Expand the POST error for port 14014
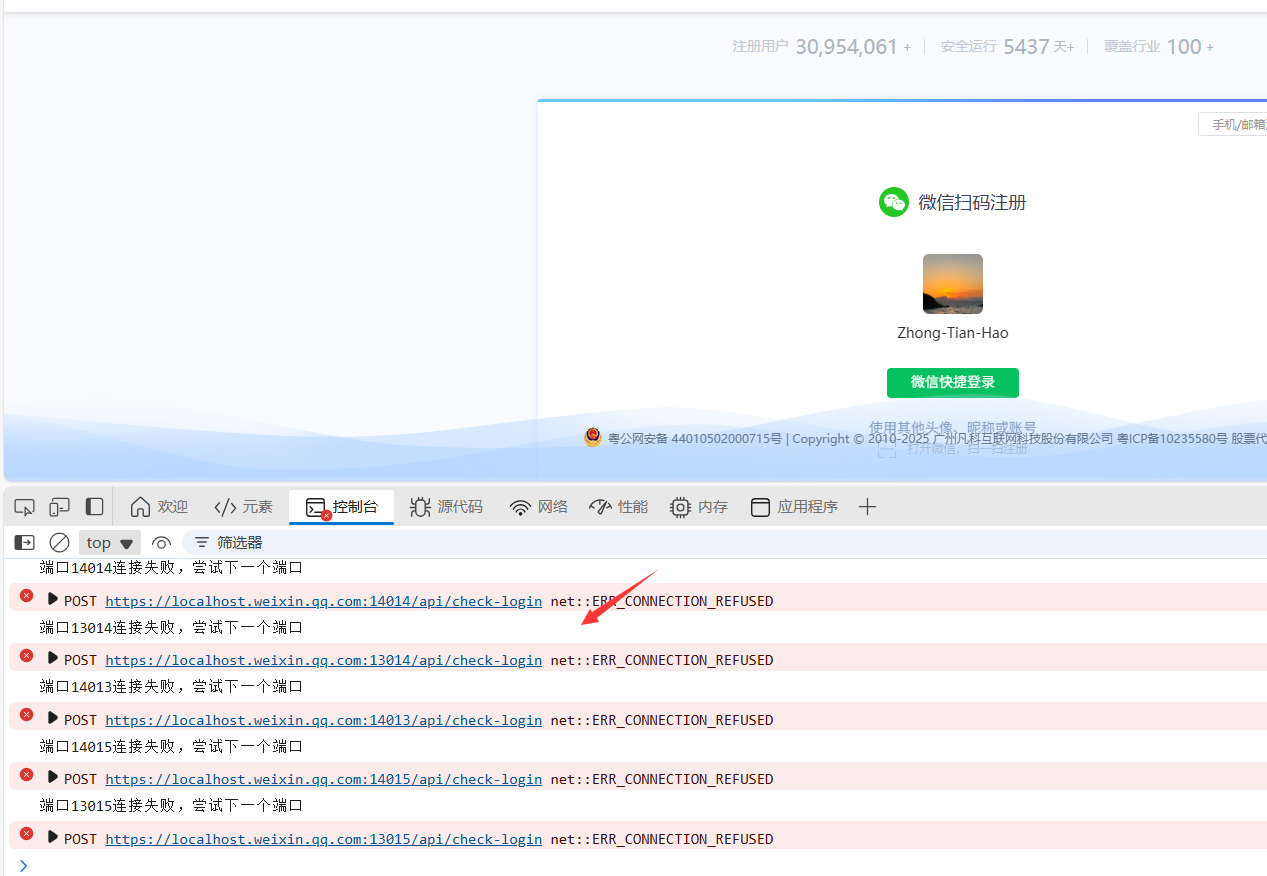Screen dimensions: 1267x876 (53, 598)
